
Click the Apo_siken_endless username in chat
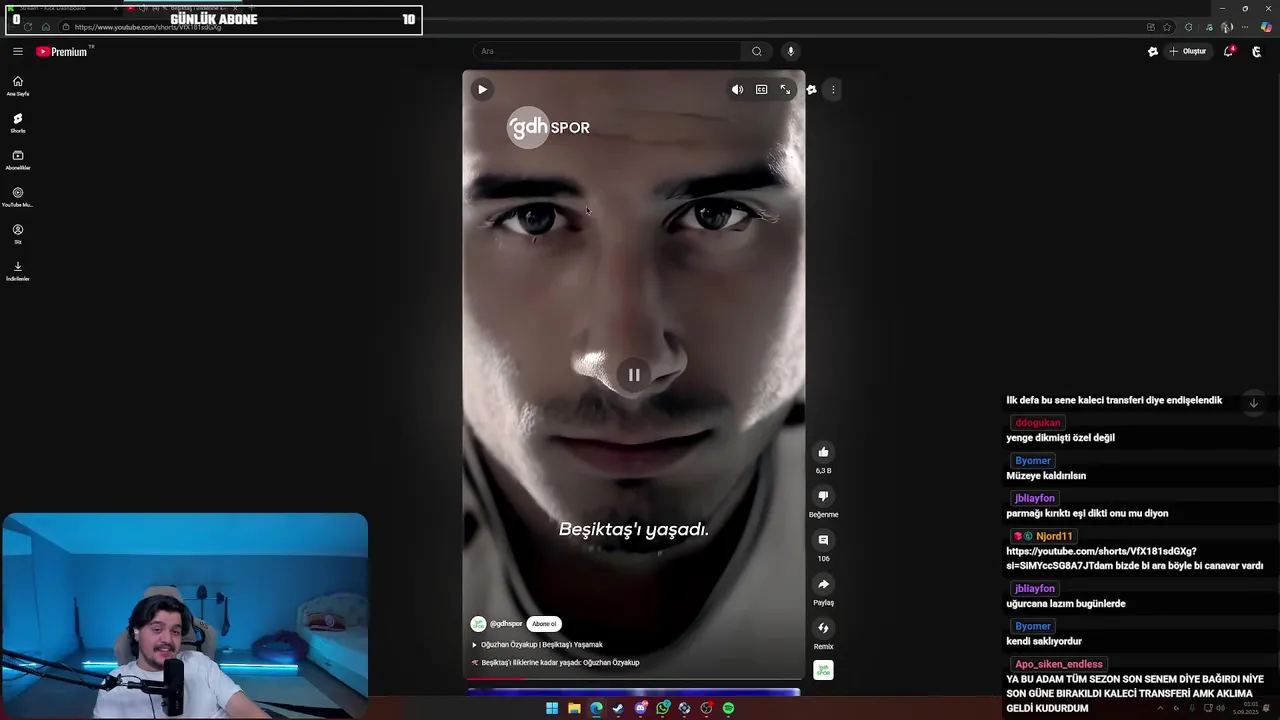[1058, 664]
